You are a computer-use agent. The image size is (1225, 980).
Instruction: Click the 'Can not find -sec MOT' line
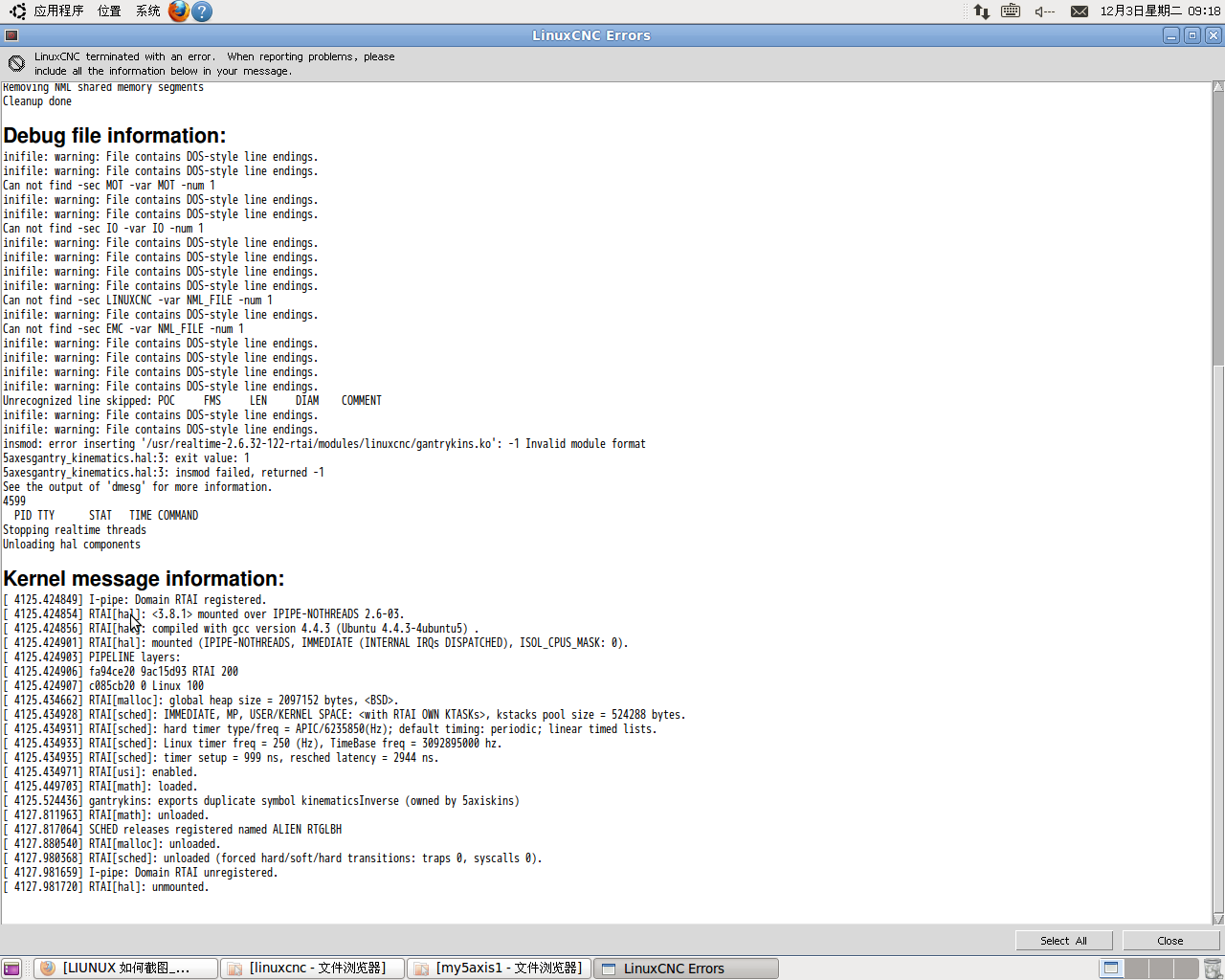coord(109,186)
